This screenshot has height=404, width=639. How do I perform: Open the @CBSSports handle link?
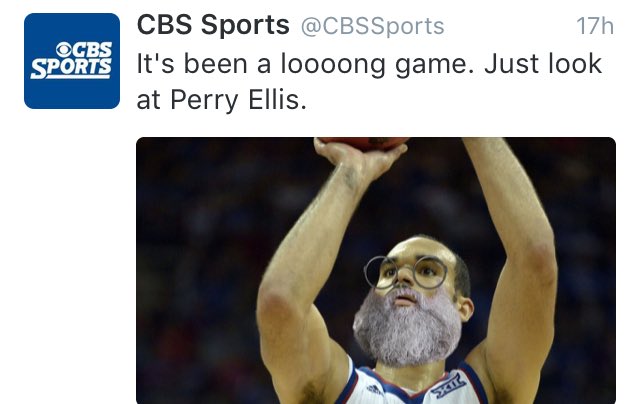coord(372,26)
